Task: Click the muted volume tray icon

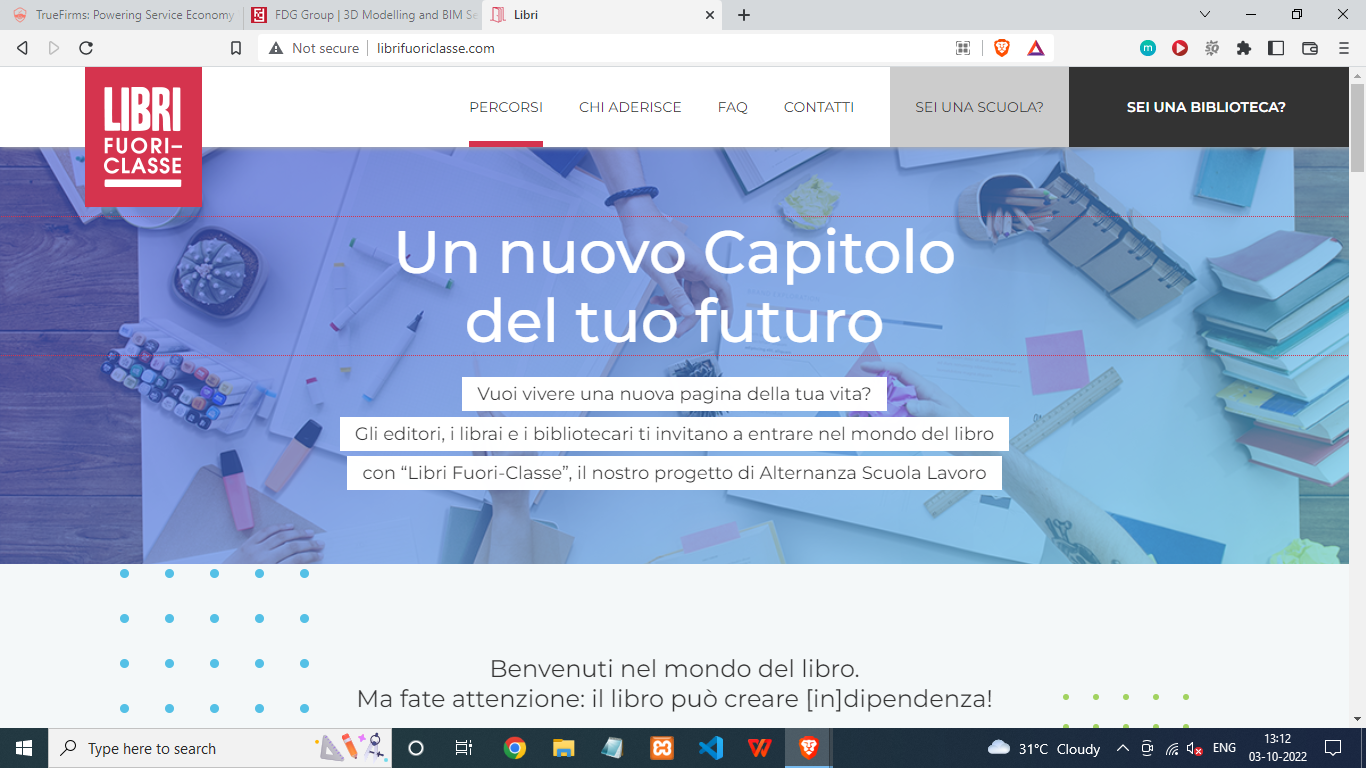Action: [1194, 748]
